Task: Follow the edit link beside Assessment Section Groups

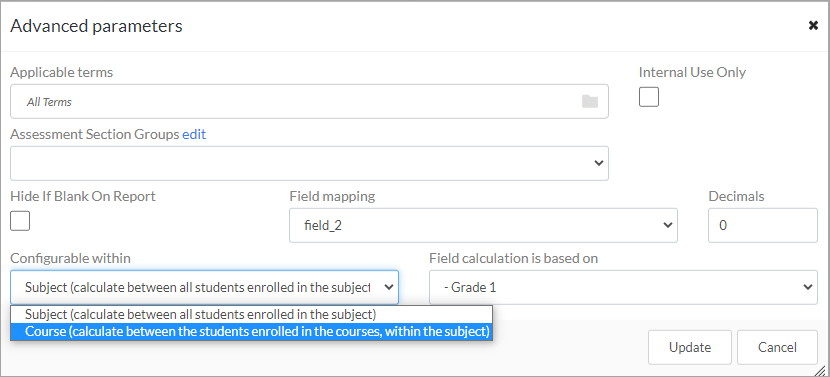Action: [194, 134]
